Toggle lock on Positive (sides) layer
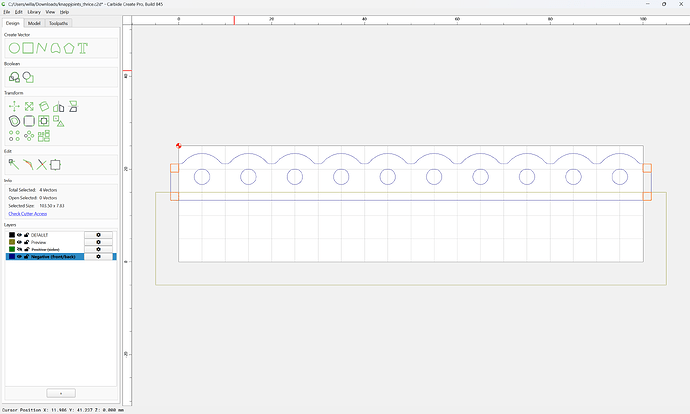This screenshot has height=414, width=690. 26,249
